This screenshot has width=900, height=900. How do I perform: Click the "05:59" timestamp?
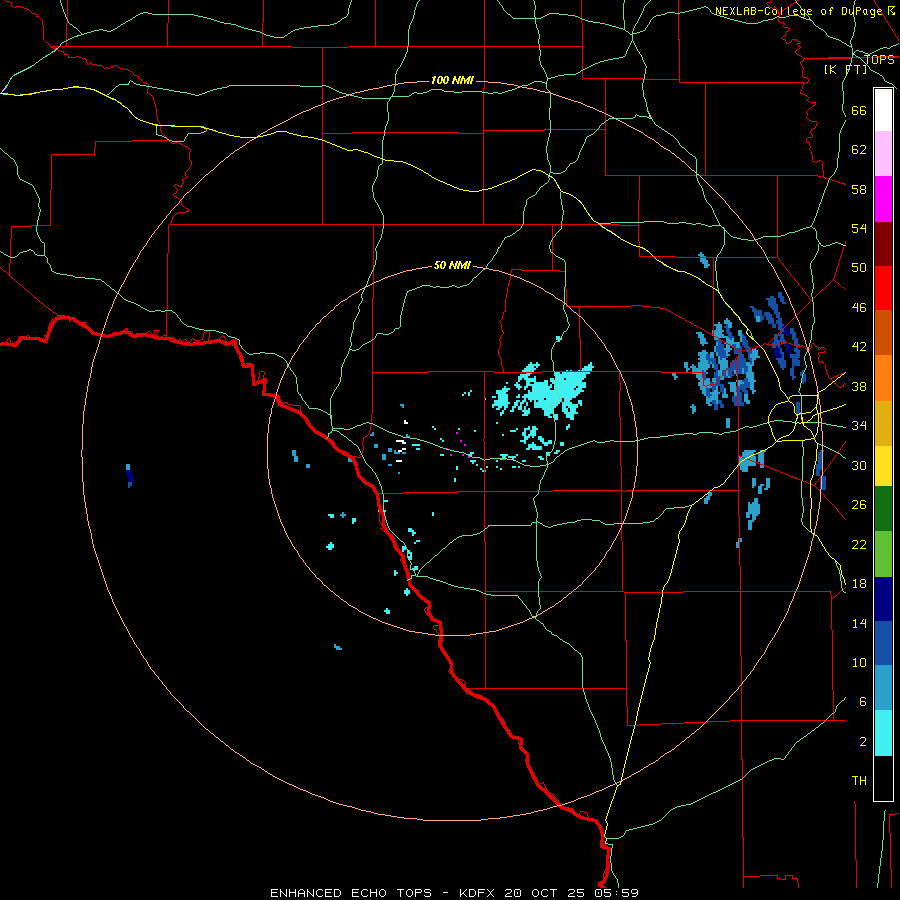pyautogui.click(x=618, y=893)
